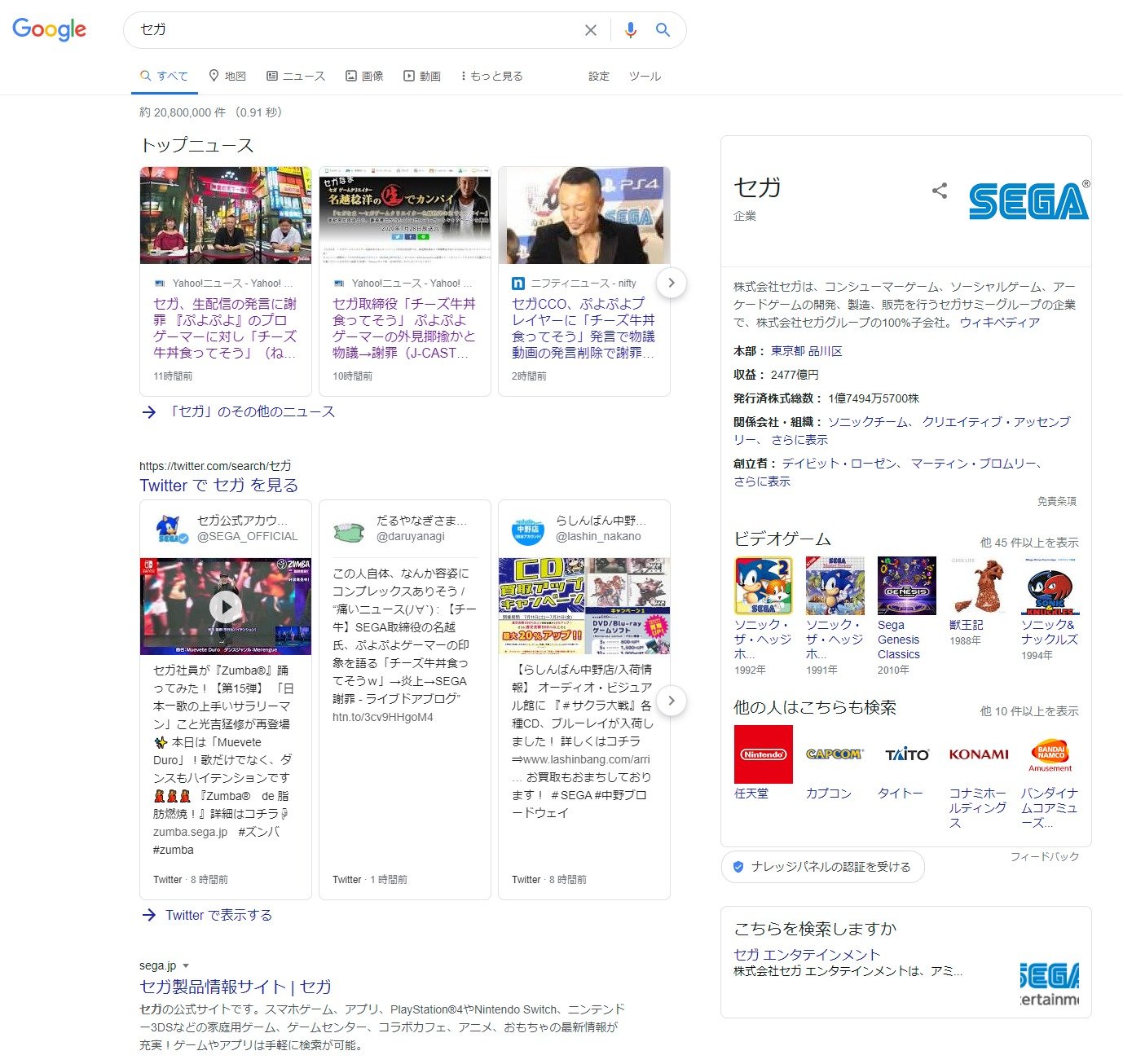Expand the もっと見る menu

click(491, 76)
